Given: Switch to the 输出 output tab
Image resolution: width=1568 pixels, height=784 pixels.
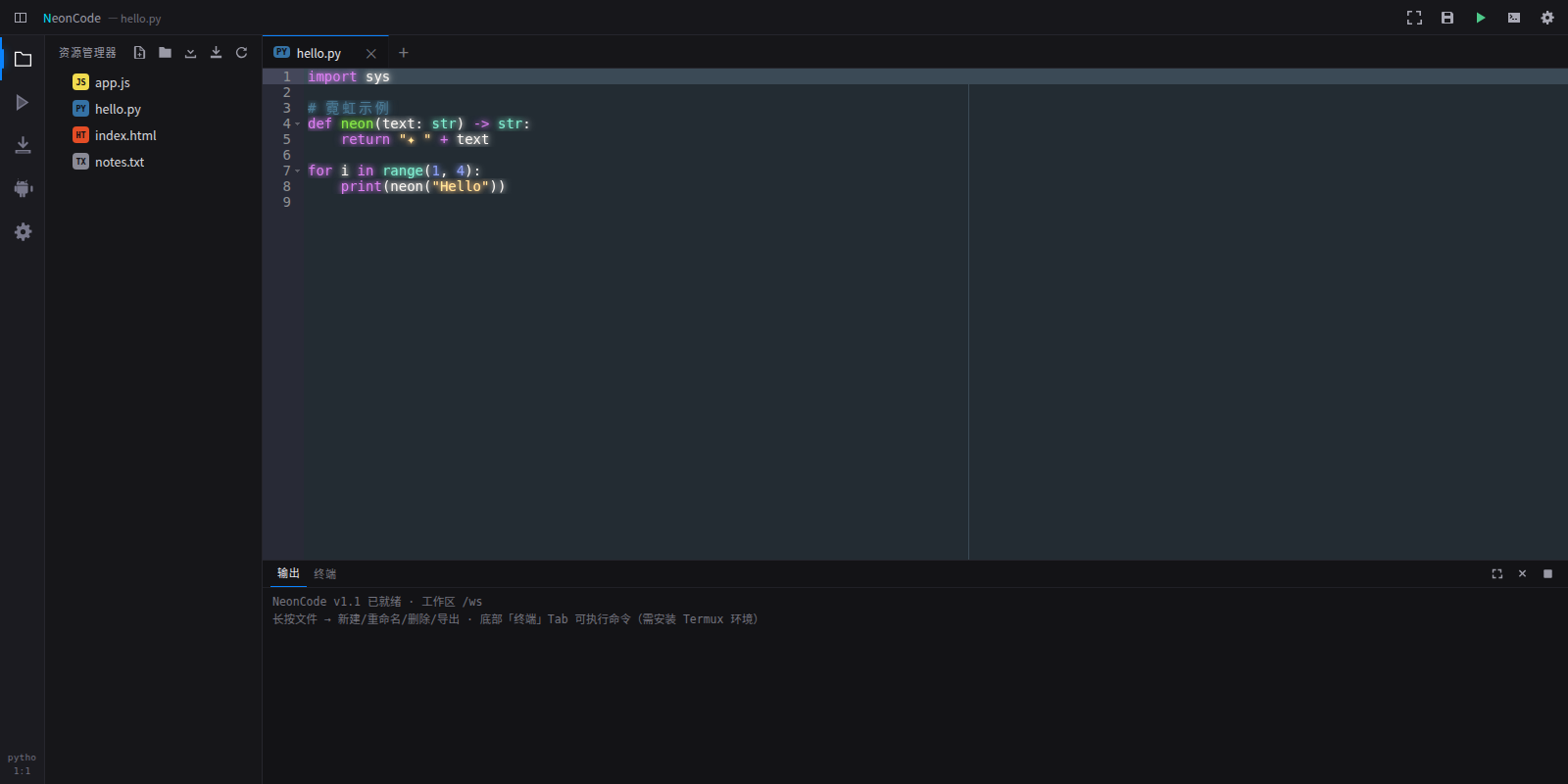Looking at the screenshot, I should click(x=288, y=573).
